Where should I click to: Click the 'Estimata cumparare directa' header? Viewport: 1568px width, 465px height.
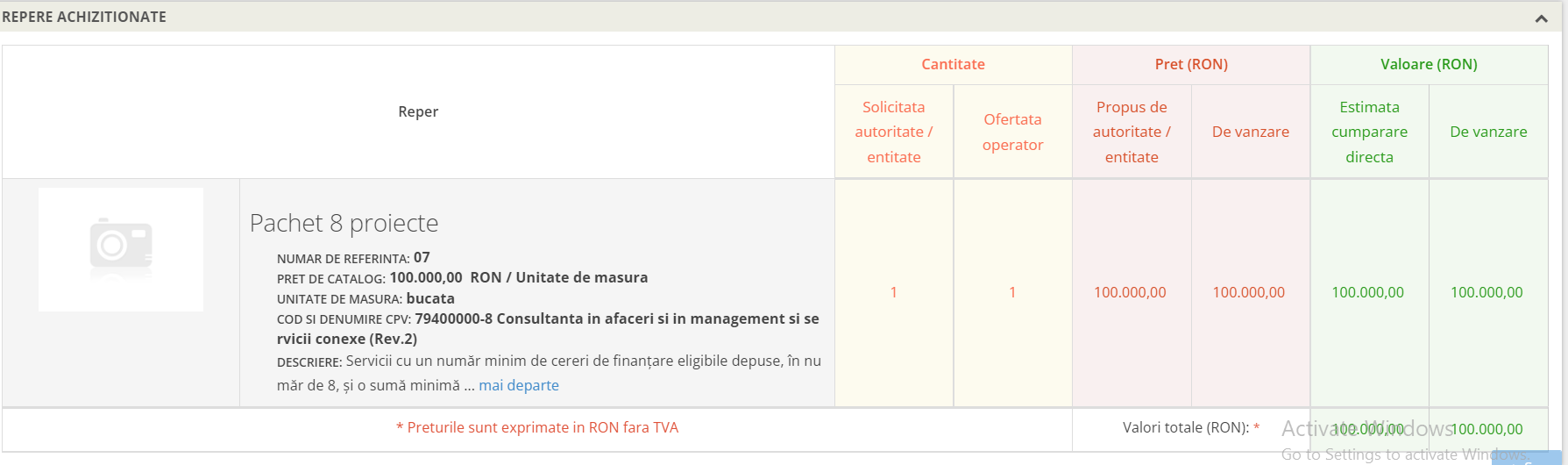coord(1369,132)
